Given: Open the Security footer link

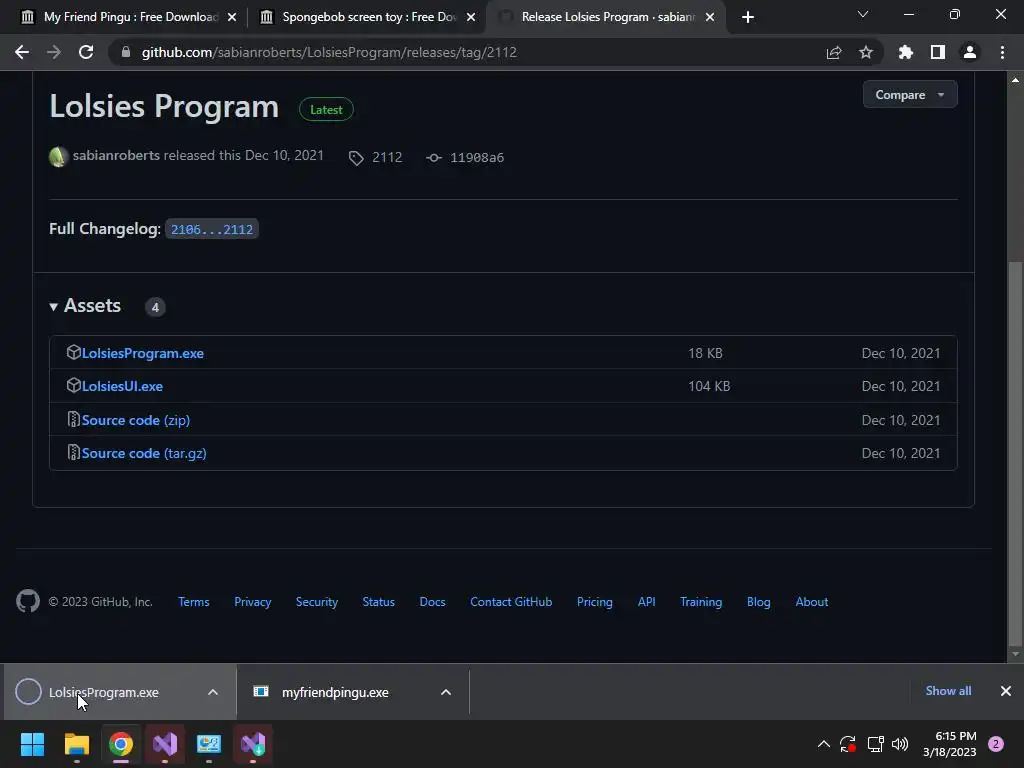Looking at the screenshot, I should pyautogui.click(x=317, y=602).
